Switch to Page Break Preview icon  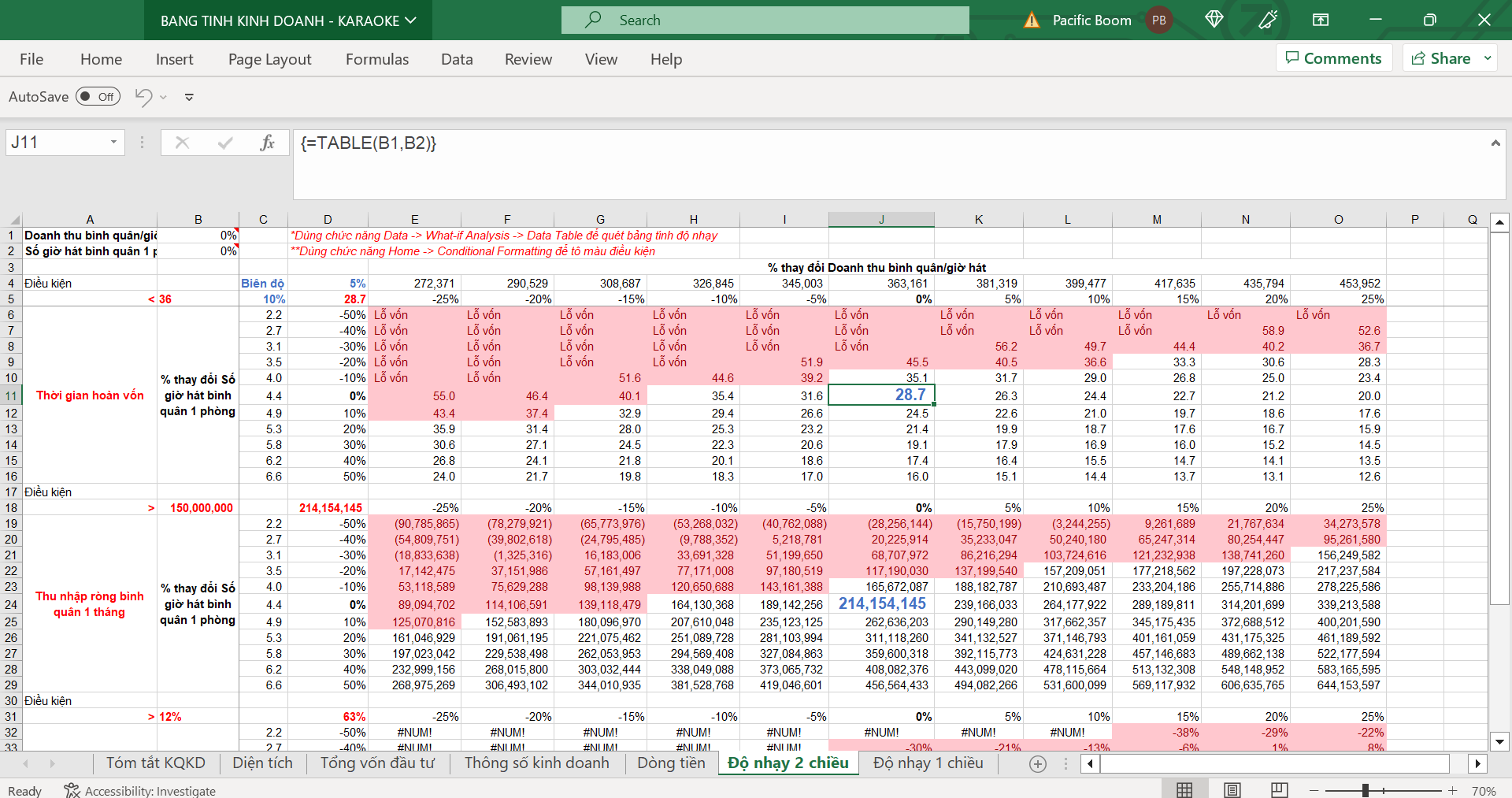point(1280,790)
